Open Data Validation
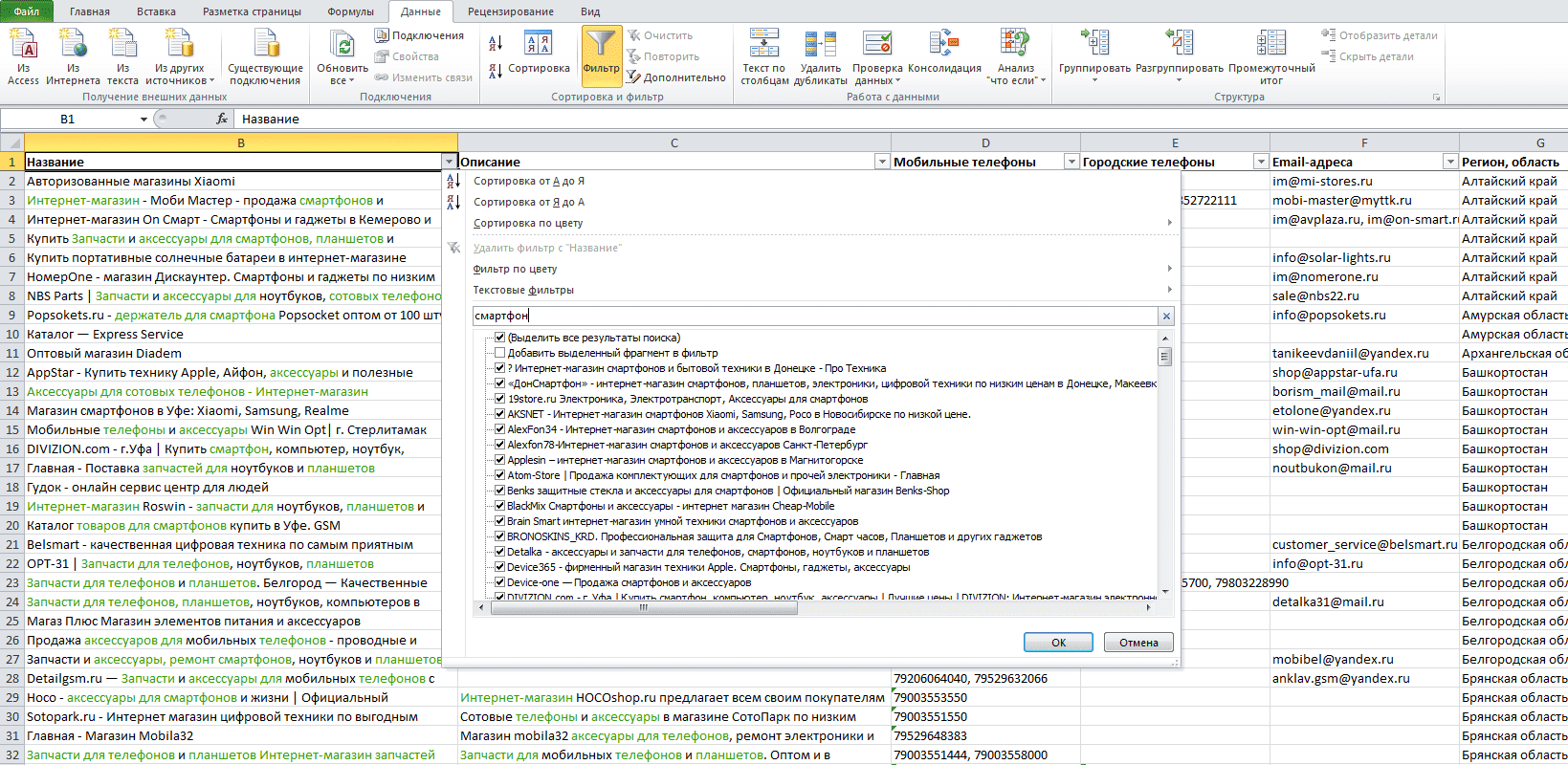 coord(877,57)
